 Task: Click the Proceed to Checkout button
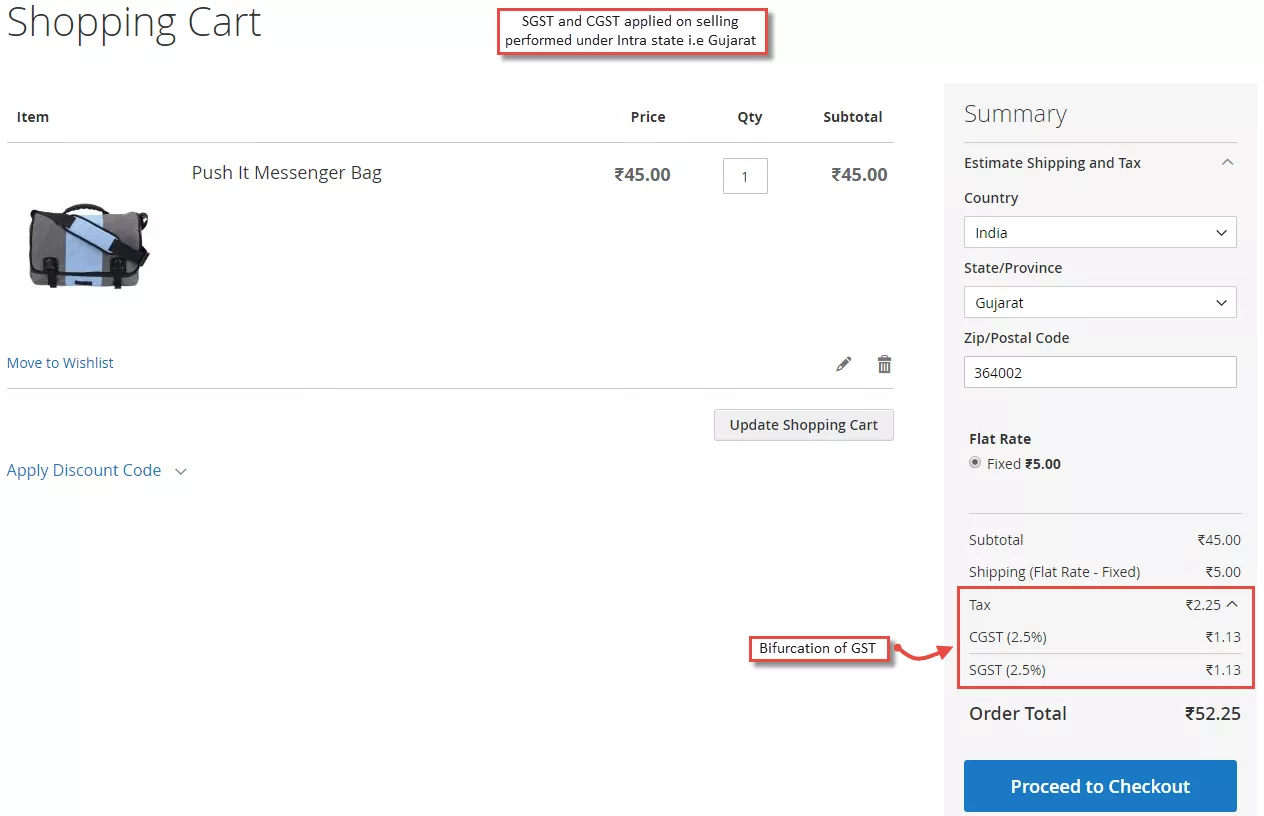[x=1099, y=786]
